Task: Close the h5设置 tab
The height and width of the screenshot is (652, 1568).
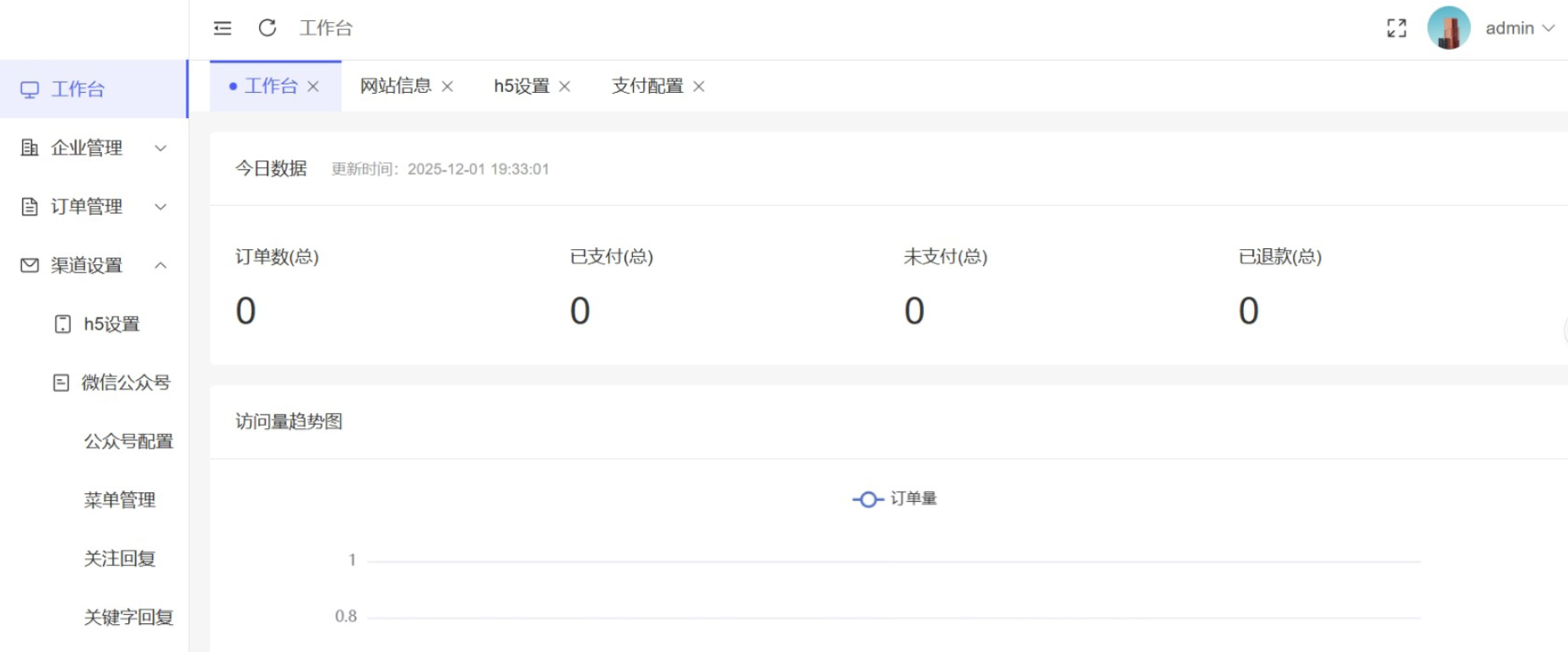Action: (565, 87)
